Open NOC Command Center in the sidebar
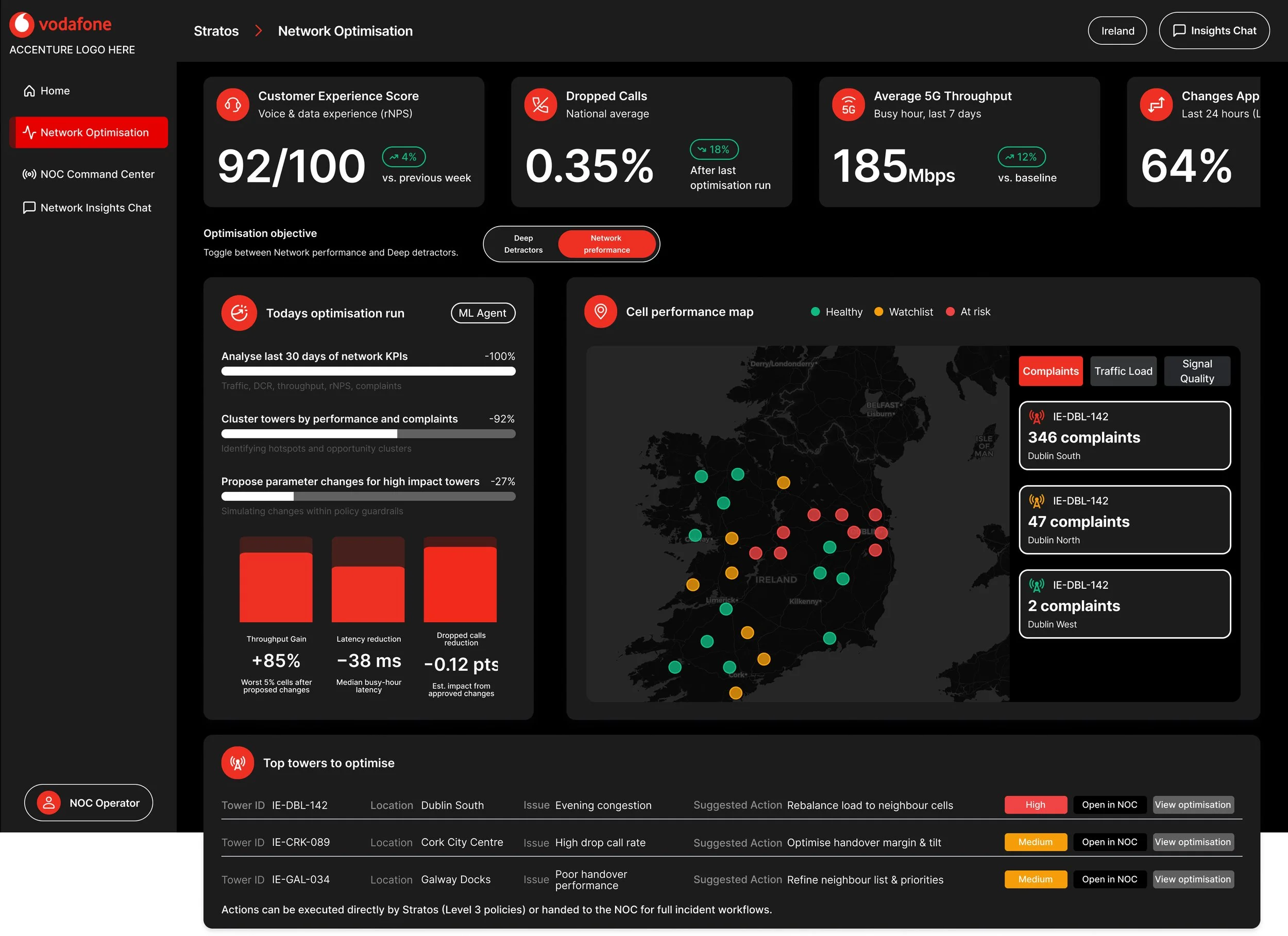 click(x=89, y=174)
